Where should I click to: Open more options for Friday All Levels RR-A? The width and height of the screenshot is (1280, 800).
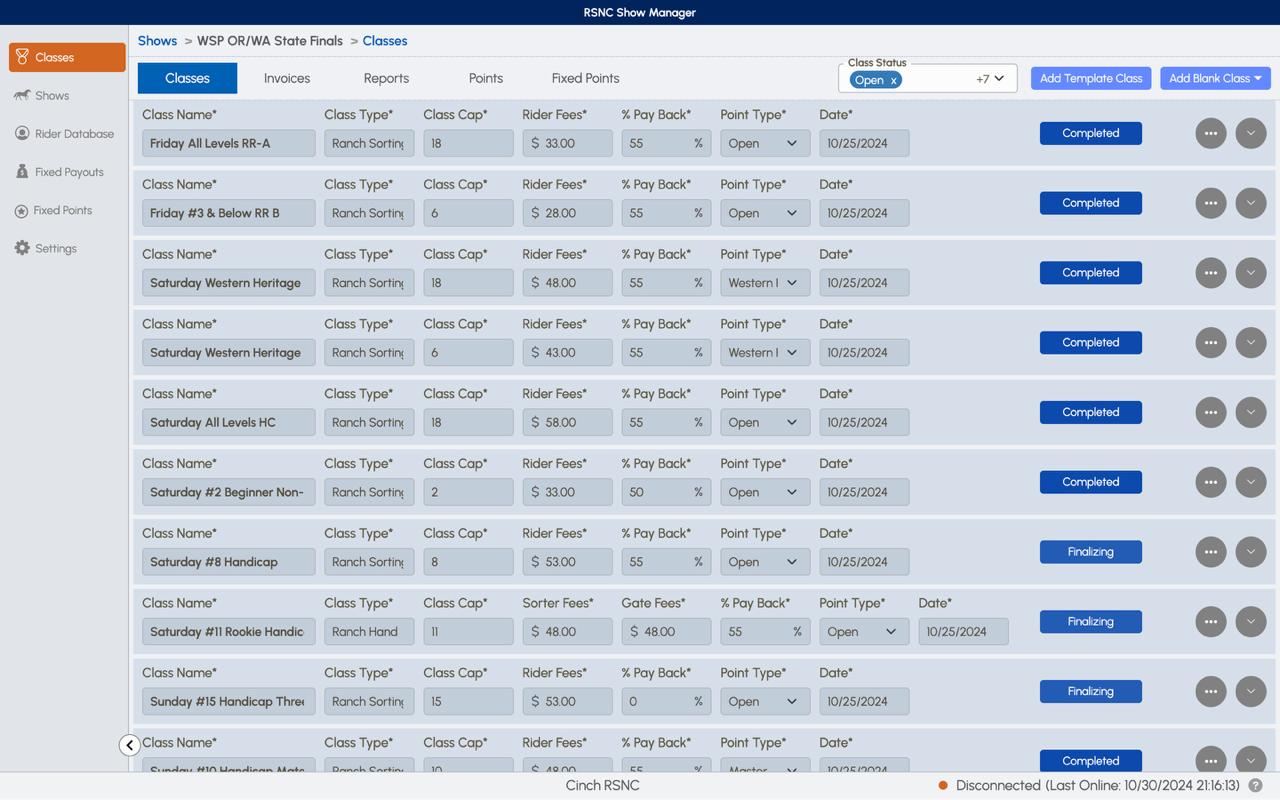(x=1210, y=133)
